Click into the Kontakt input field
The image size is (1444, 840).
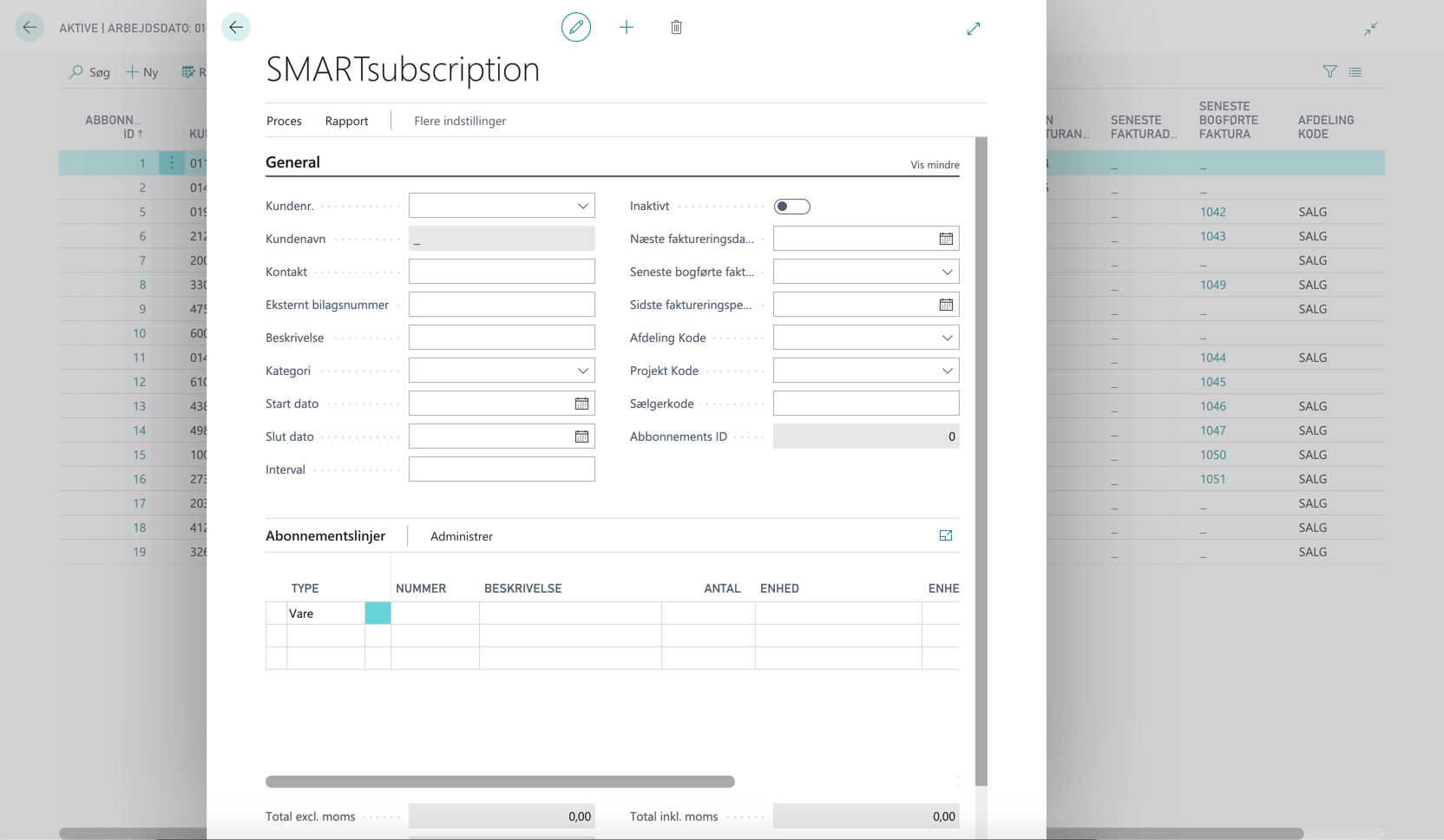[x=502, y=272]
